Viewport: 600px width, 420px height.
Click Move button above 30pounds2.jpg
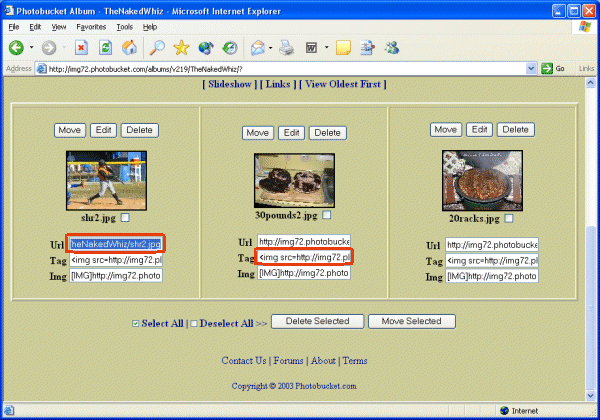click(258, 133)
